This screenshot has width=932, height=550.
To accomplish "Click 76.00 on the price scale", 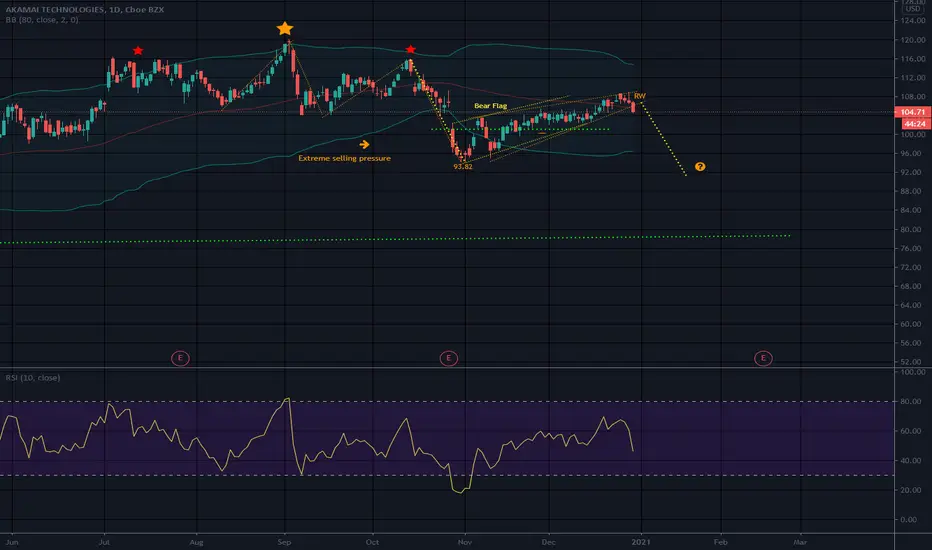I will pyautogui.click(x=912, y=249).
